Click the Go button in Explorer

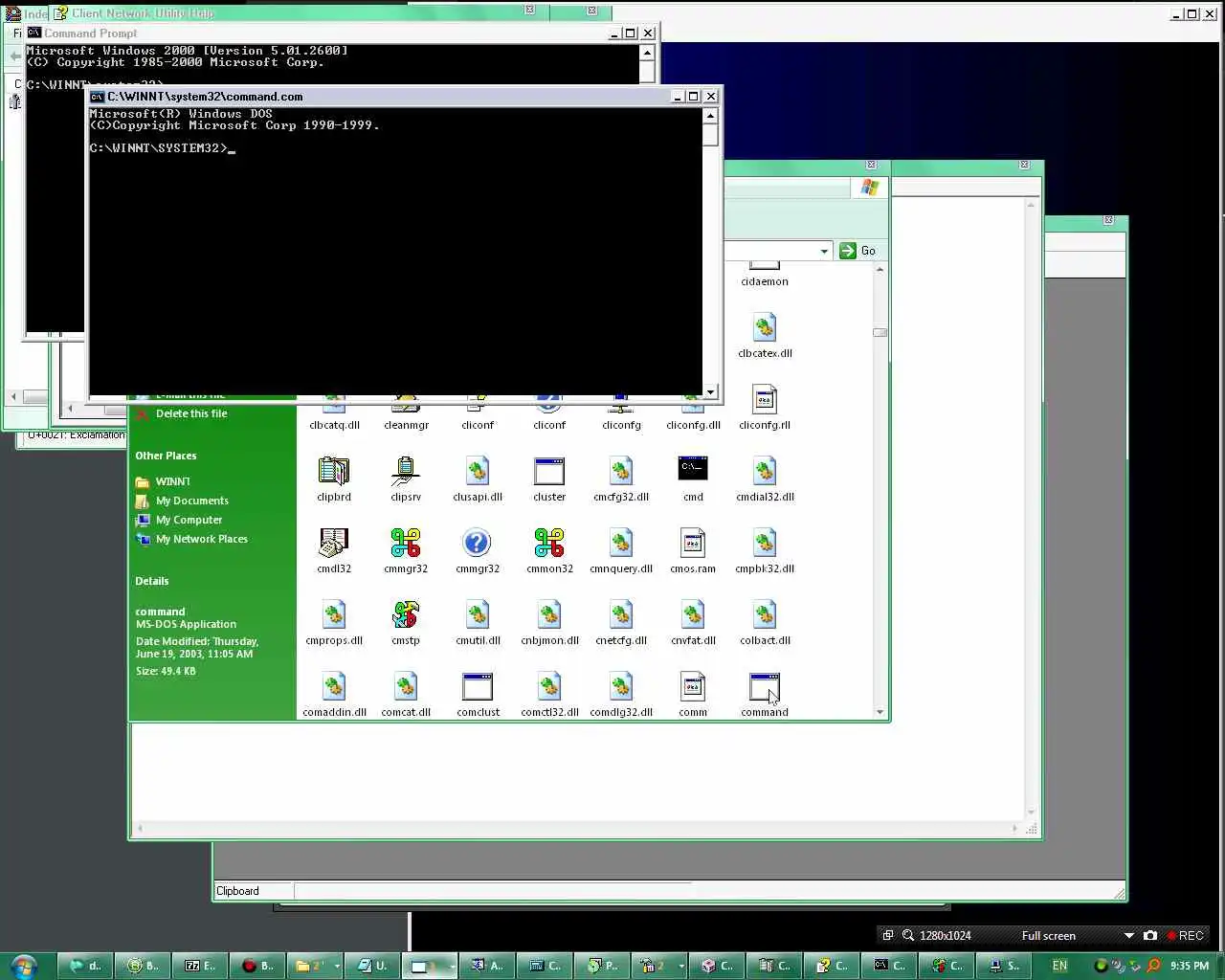coord(858,251)
